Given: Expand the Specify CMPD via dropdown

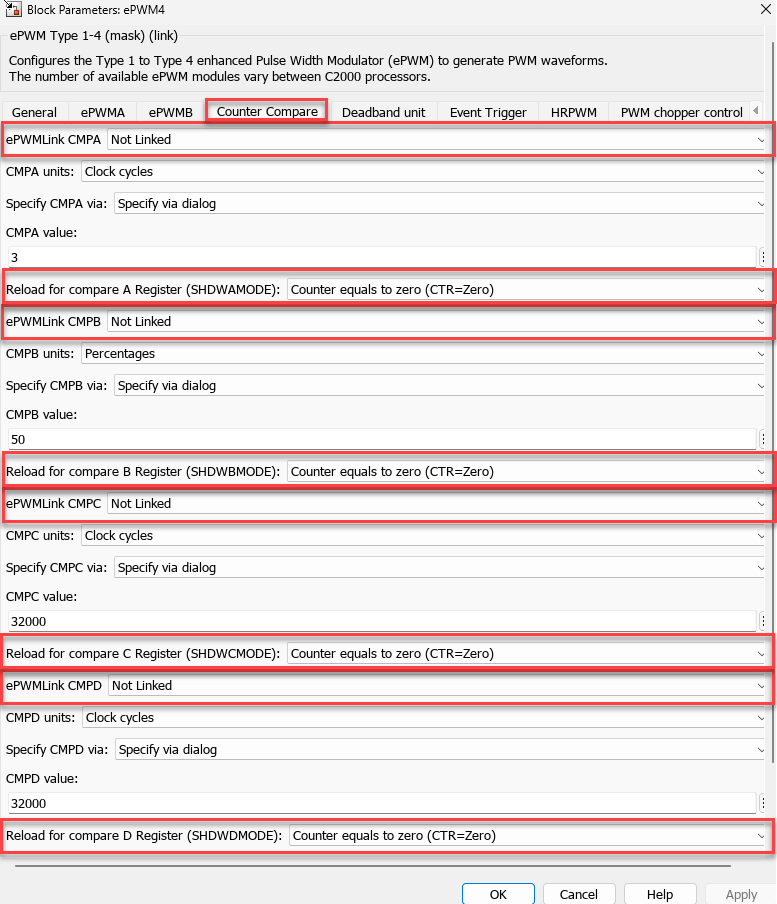Looking at the screenshot, I should click(440, 749).
